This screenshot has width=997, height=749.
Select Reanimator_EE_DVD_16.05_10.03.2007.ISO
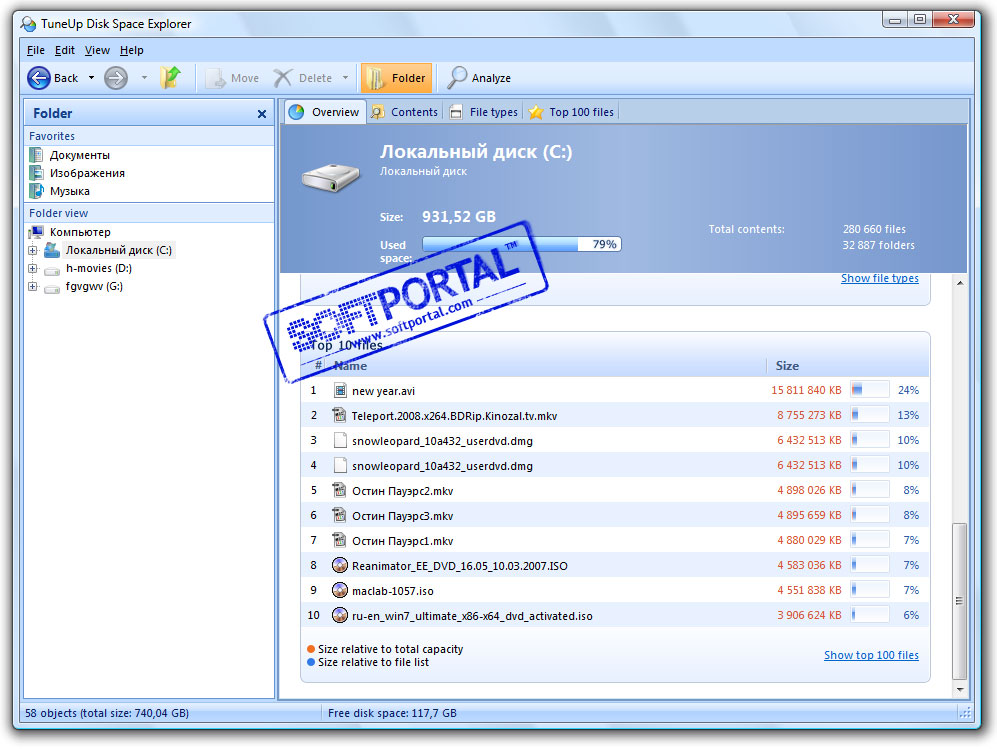(460, 566)
